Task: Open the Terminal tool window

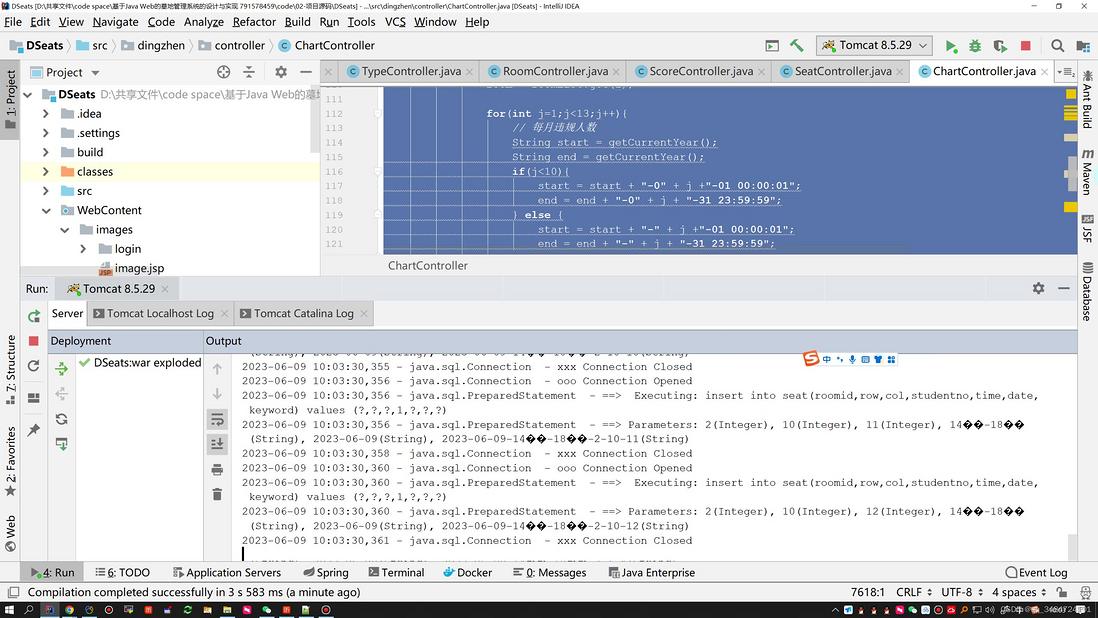Action: [396, 573]
